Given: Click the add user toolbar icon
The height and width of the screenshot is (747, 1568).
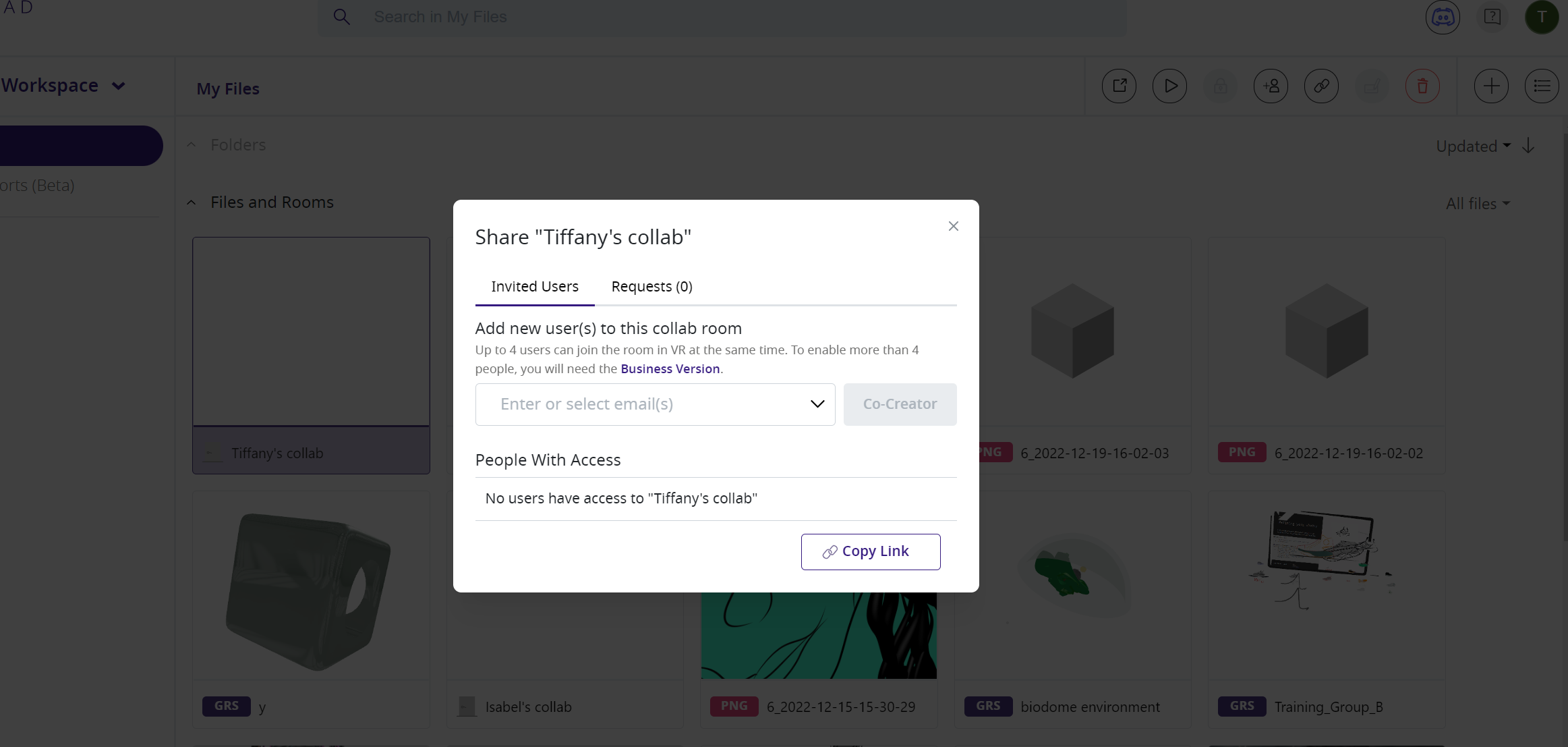Looking at the screenshot, I should point(1271,86).
